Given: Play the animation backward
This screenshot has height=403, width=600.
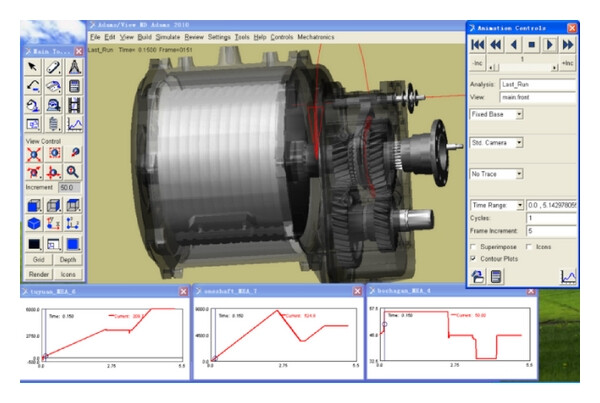Looking at the screenshot, I should tap(514, 45).
